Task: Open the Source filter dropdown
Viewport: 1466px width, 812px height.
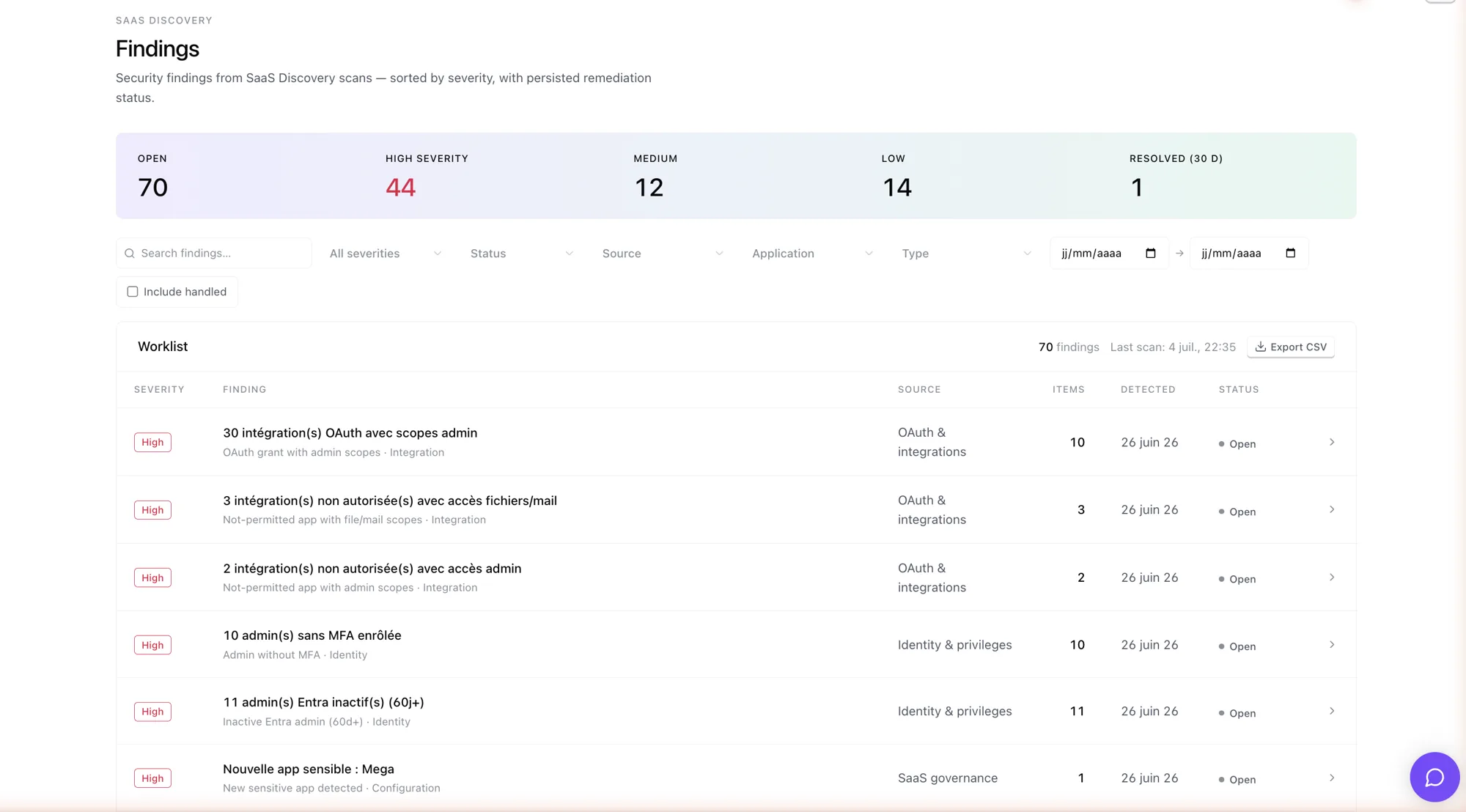Action: [x=663, y=254]
